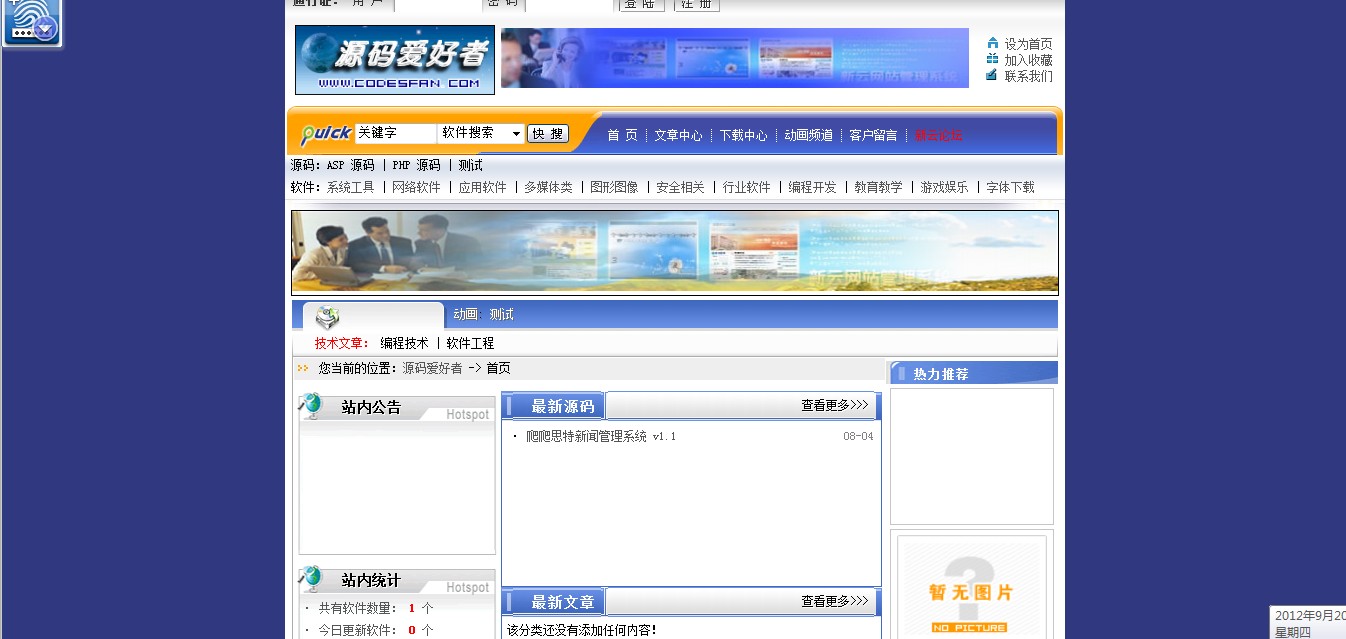
Task: Click the 暂无图片 placeholder image
Action: [972, 587]
